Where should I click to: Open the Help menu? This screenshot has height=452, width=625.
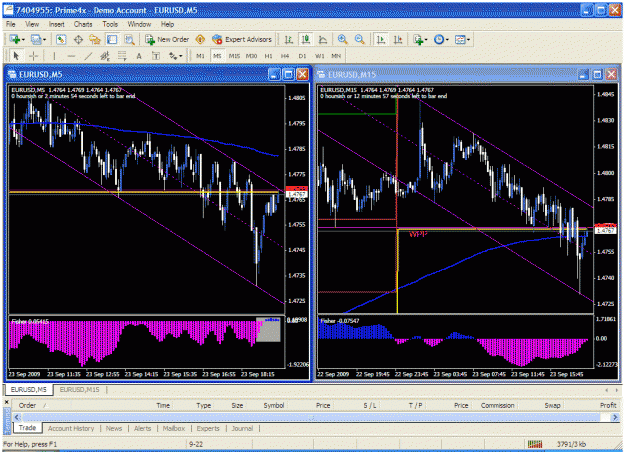(x=167, y=24)
